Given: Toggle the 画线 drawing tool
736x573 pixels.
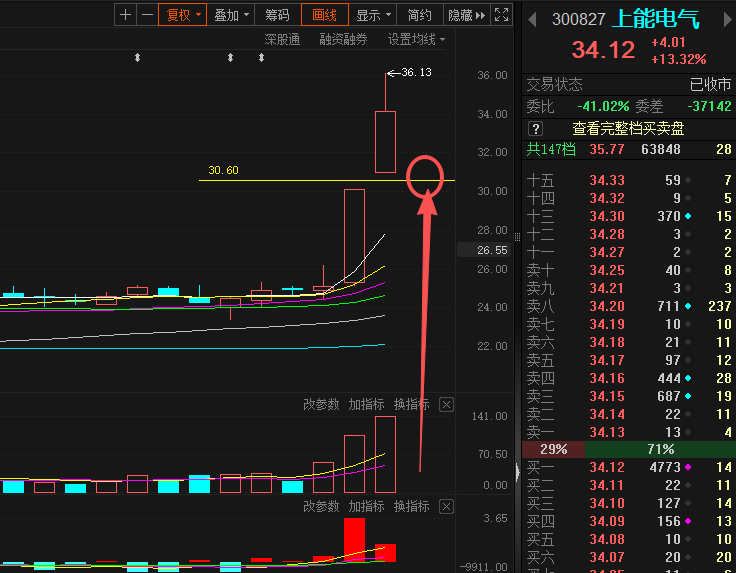Looking at the screenshot, I should (325, 15).
